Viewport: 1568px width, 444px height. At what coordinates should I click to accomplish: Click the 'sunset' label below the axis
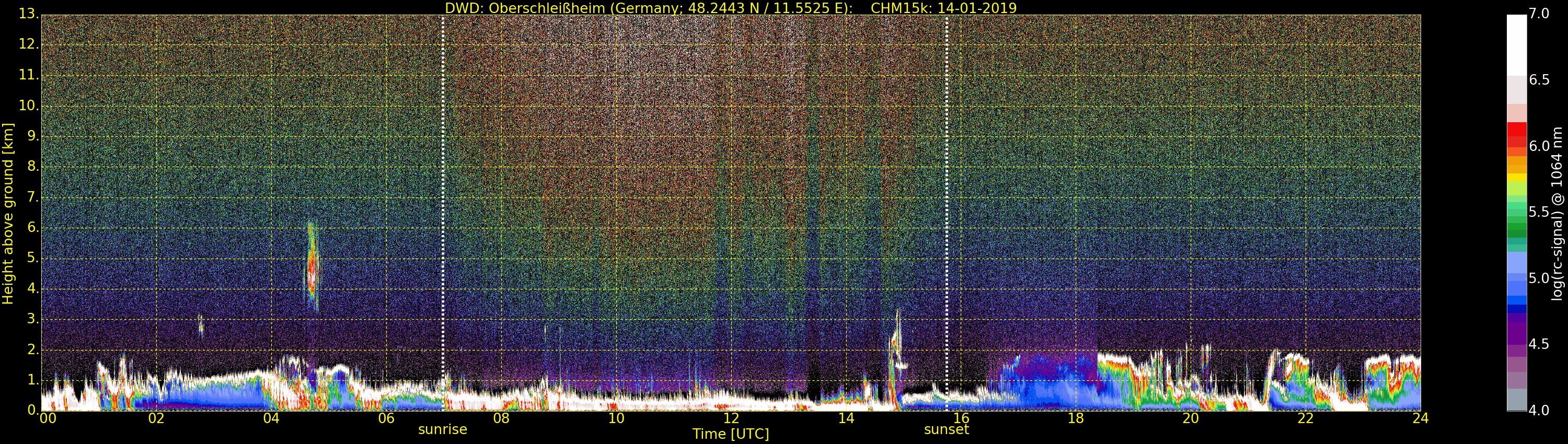pos(947,429)
